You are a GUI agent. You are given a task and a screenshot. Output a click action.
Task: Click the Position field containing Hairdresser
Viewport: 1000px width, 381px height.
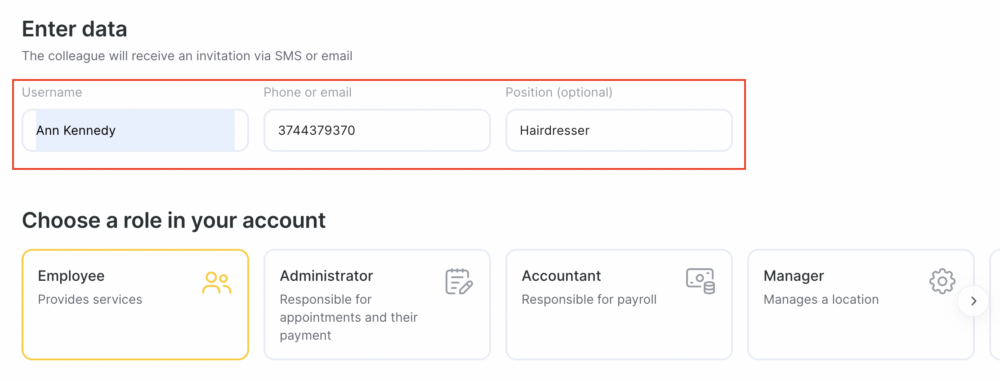click(x=619, y=130)
